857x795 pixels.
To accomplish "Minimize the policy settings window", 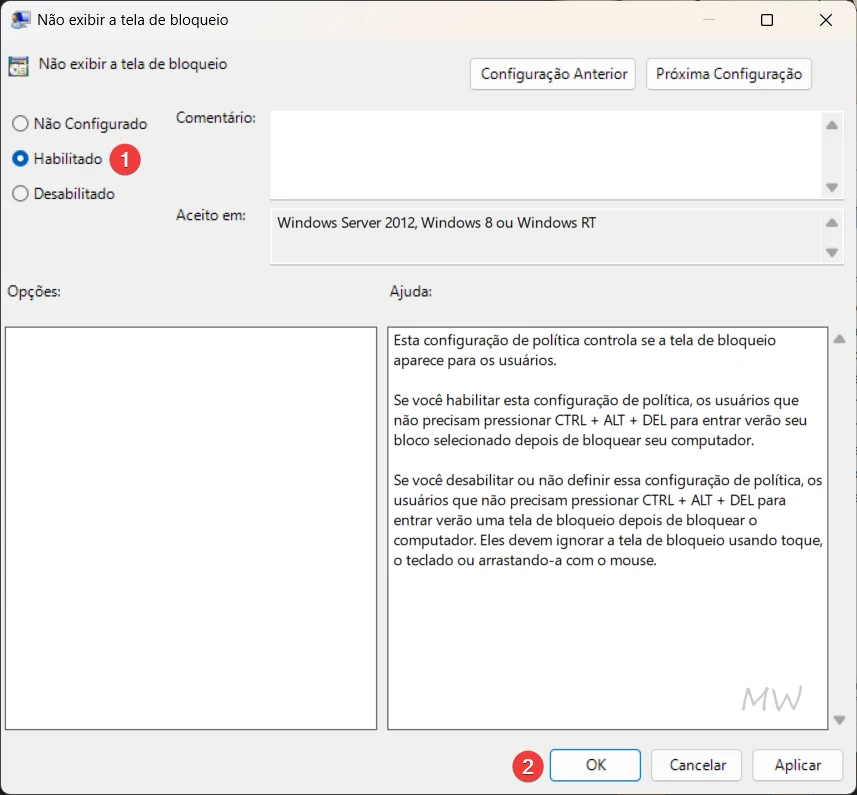I will pyautogui.click(x=710, y=19).
